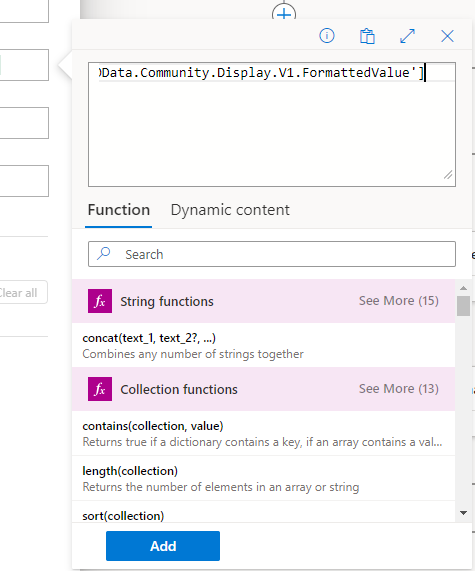Click the clipboard paste icon
This screenshot has height=571, width=475.
point(367,36)
